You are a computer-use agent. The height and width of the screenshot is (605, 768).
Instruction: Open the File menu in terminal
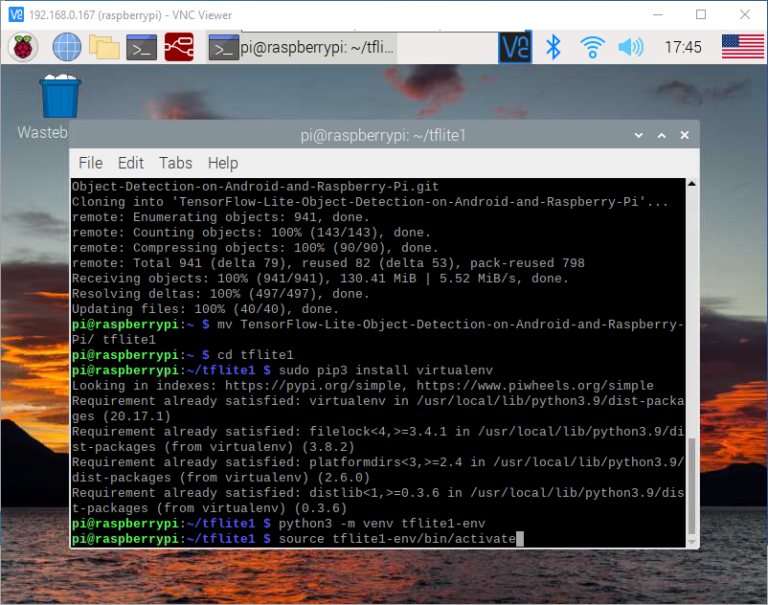(90, 163)
